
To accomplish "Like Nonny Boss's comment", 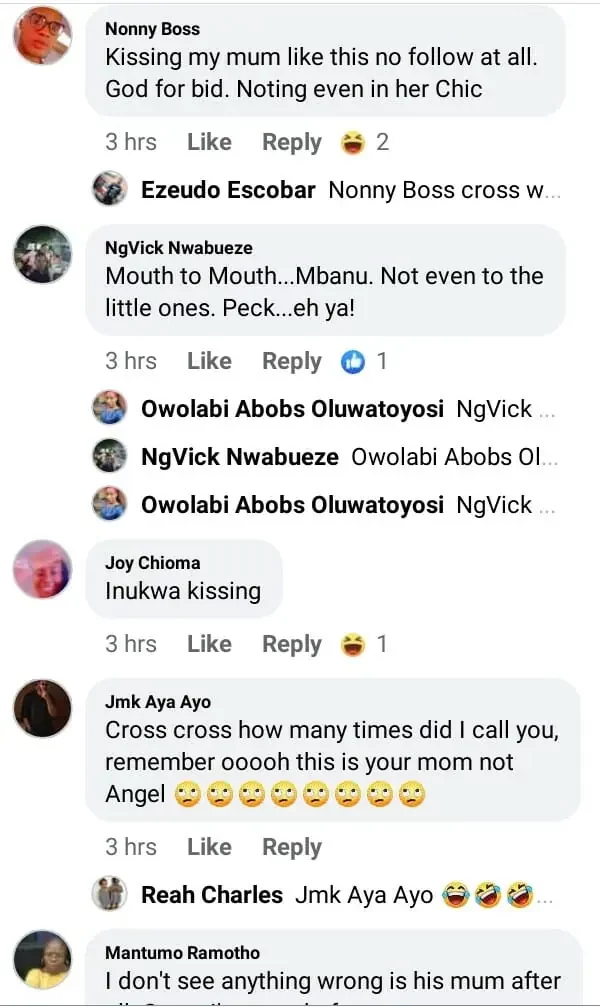I will 209,143.
